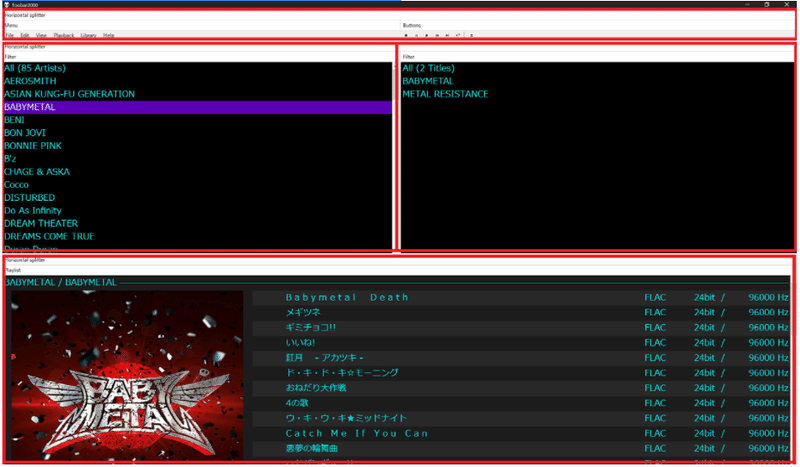Click 96000 Hz cell of 'Catch Me If You Can'
800x467 pixels.
pos(768,433)
